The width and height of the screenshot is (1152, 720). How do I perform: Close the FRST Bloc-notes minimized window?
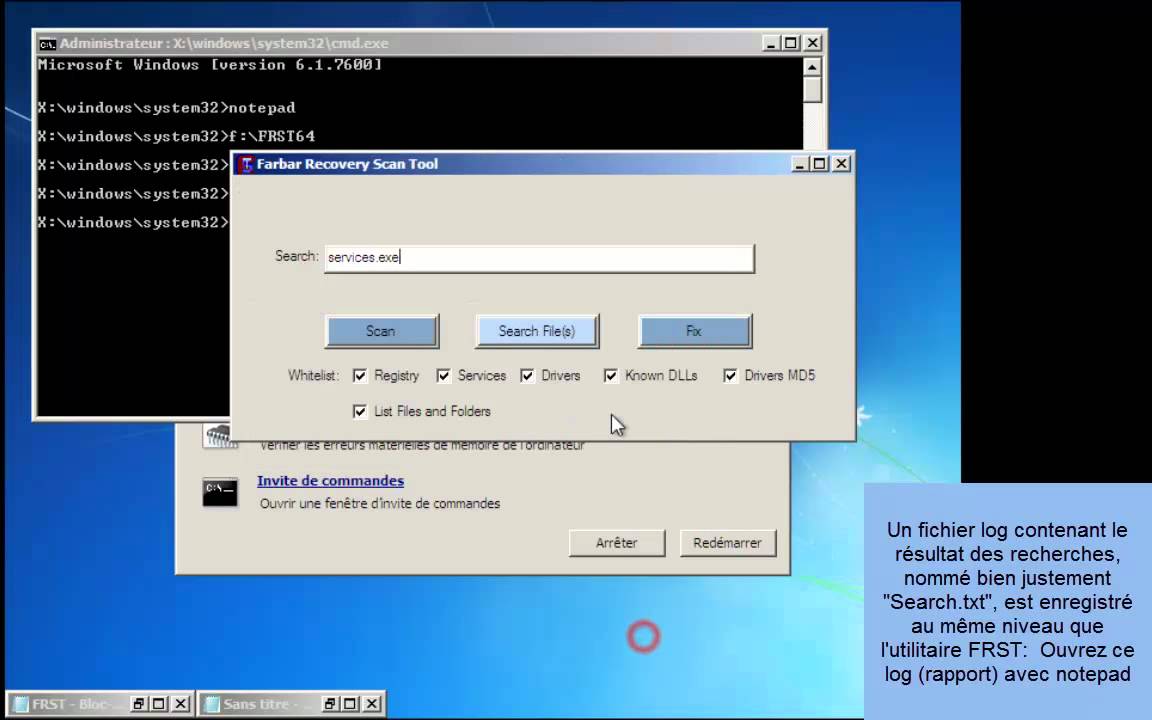[x=181, y=704]
